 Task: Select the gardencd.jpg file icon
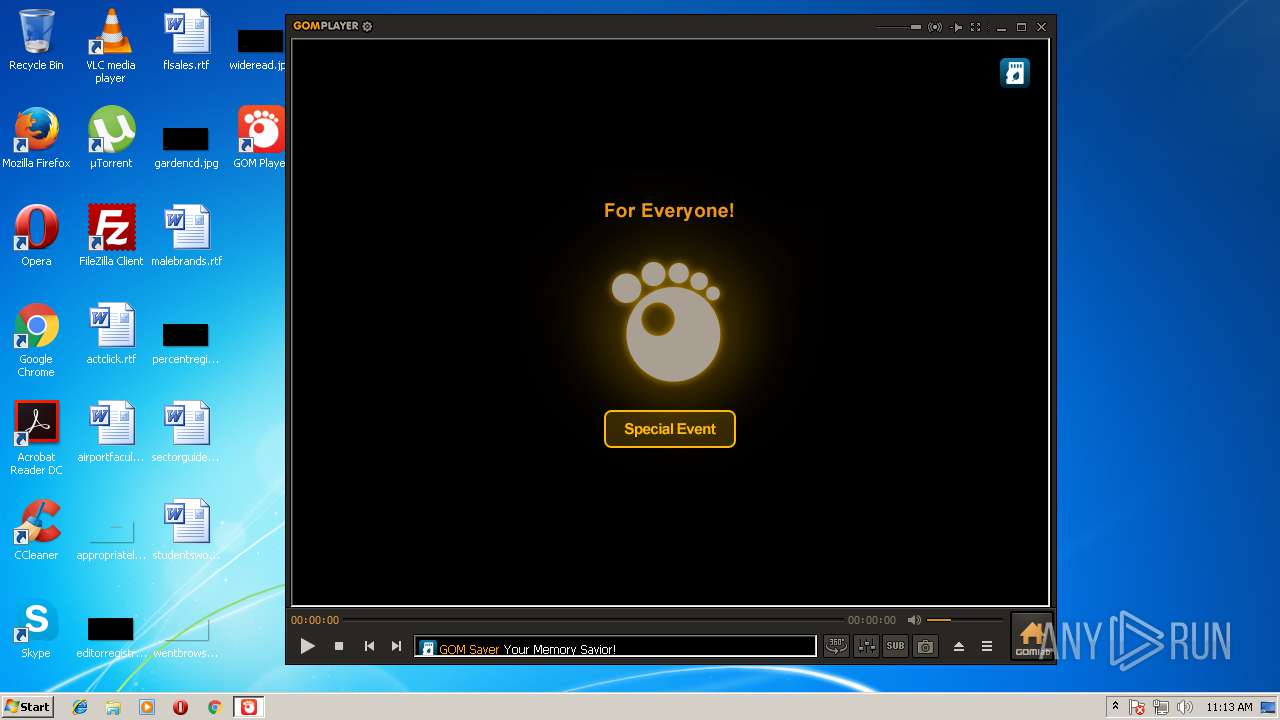(186, 146)
